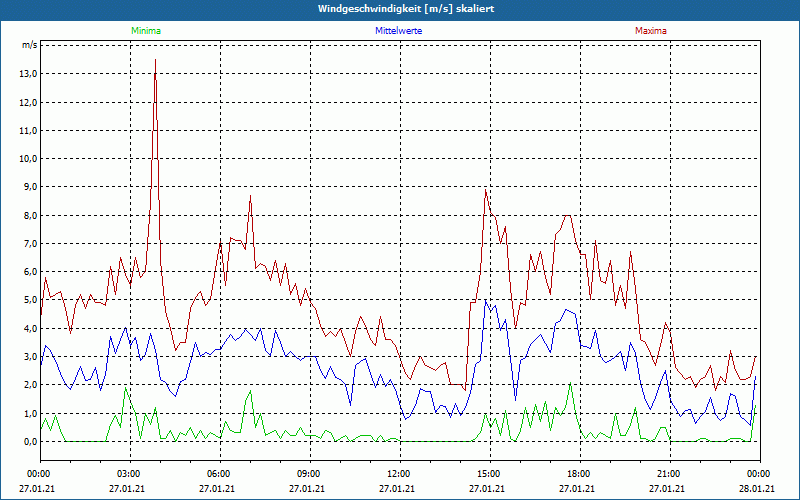
Task: Click the Maxima legend label
Action: pyautogui.click(x=651, y=31)
